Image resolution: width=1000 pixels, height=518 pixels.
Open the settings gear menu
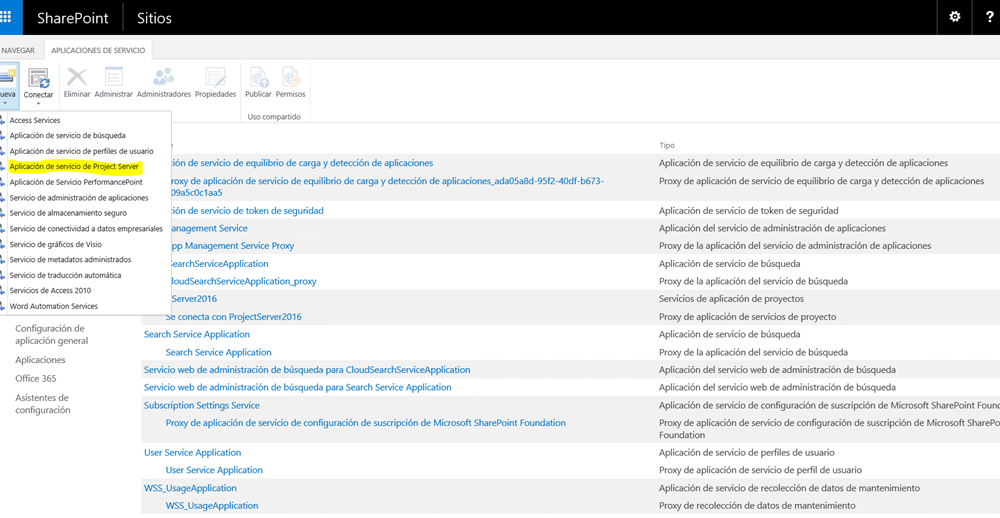point(955,17)
